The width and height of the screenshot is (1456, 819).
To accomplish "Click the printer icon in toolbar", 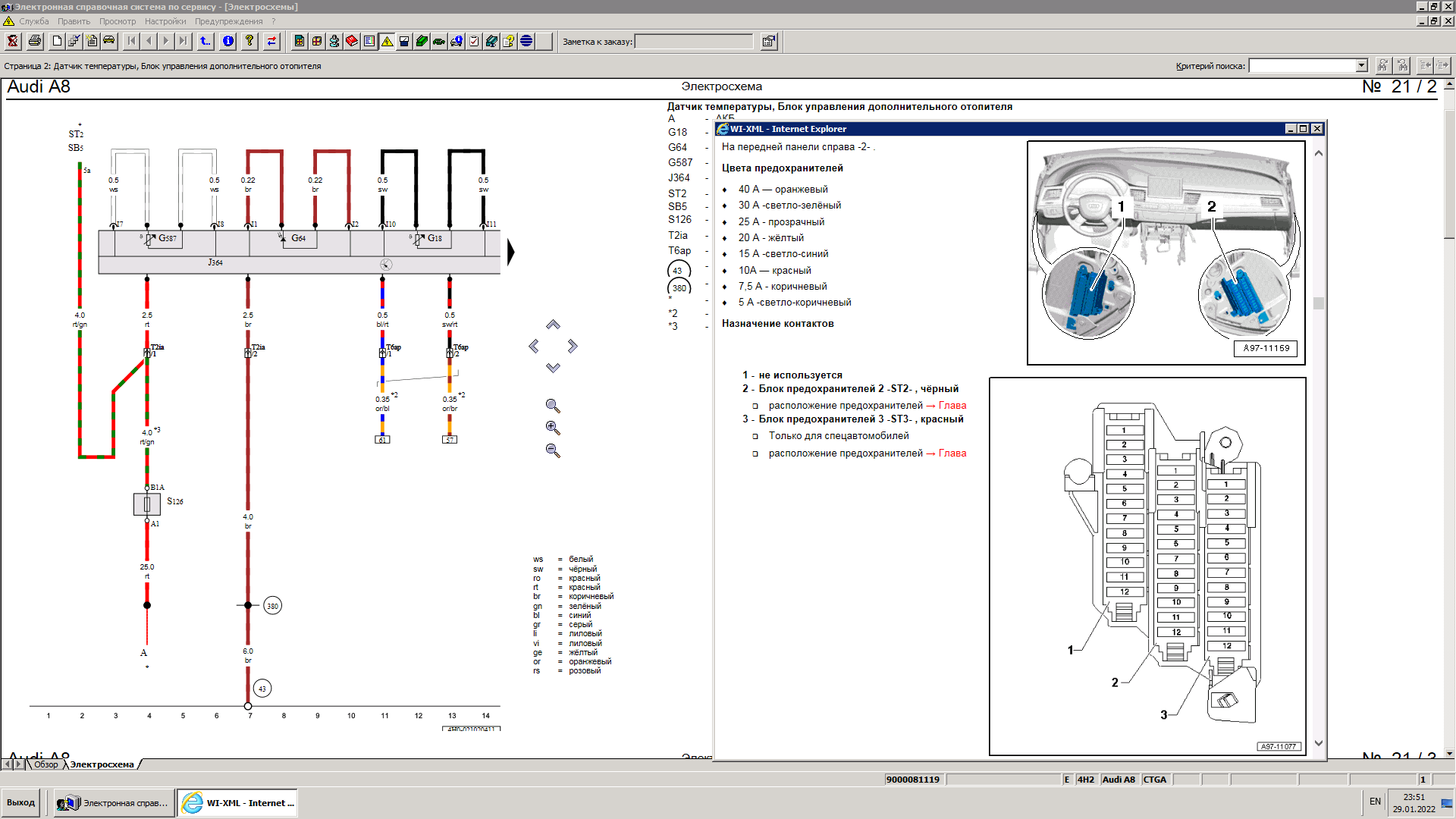I will (35, 41).
